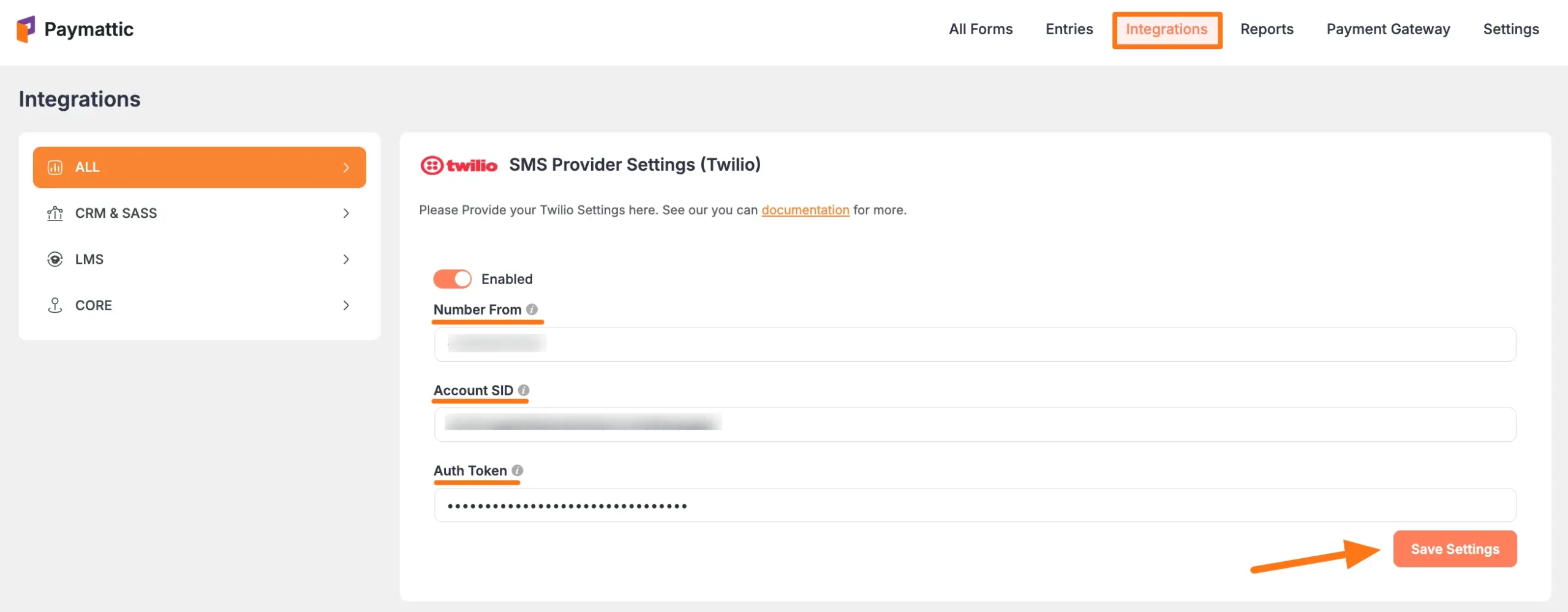
Task: Focus the Auth Token input field
Action: coord(974,506)
